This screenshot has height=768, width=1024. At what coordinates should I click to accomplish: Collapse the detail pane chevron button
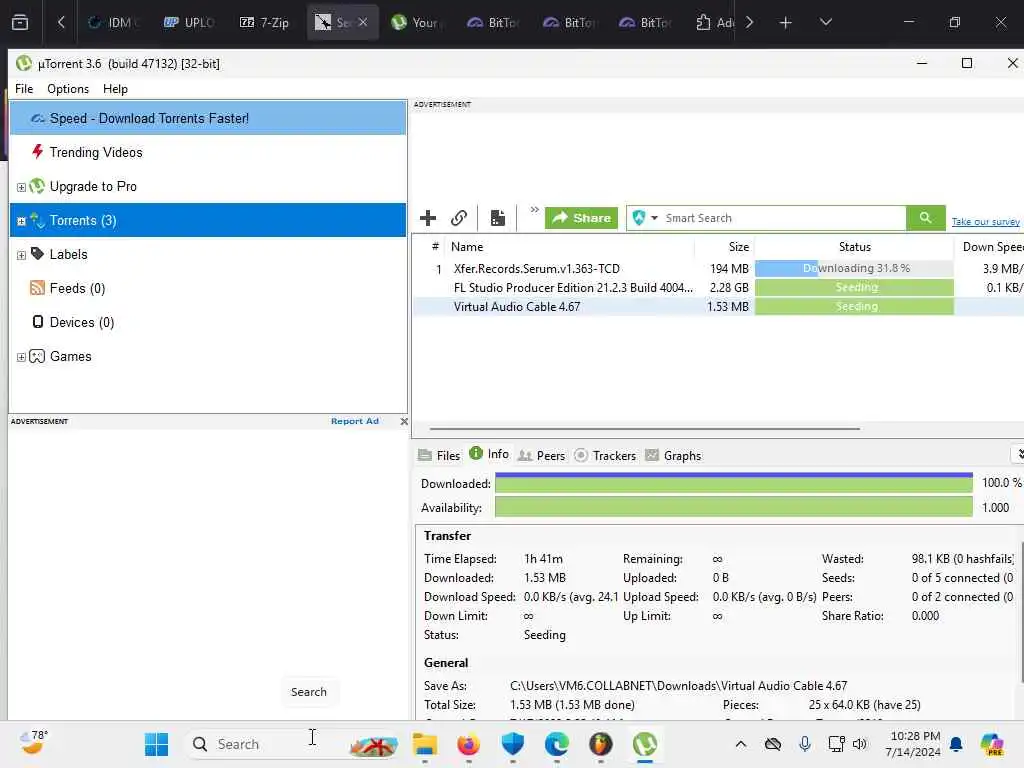click(x=1019, y=454)
